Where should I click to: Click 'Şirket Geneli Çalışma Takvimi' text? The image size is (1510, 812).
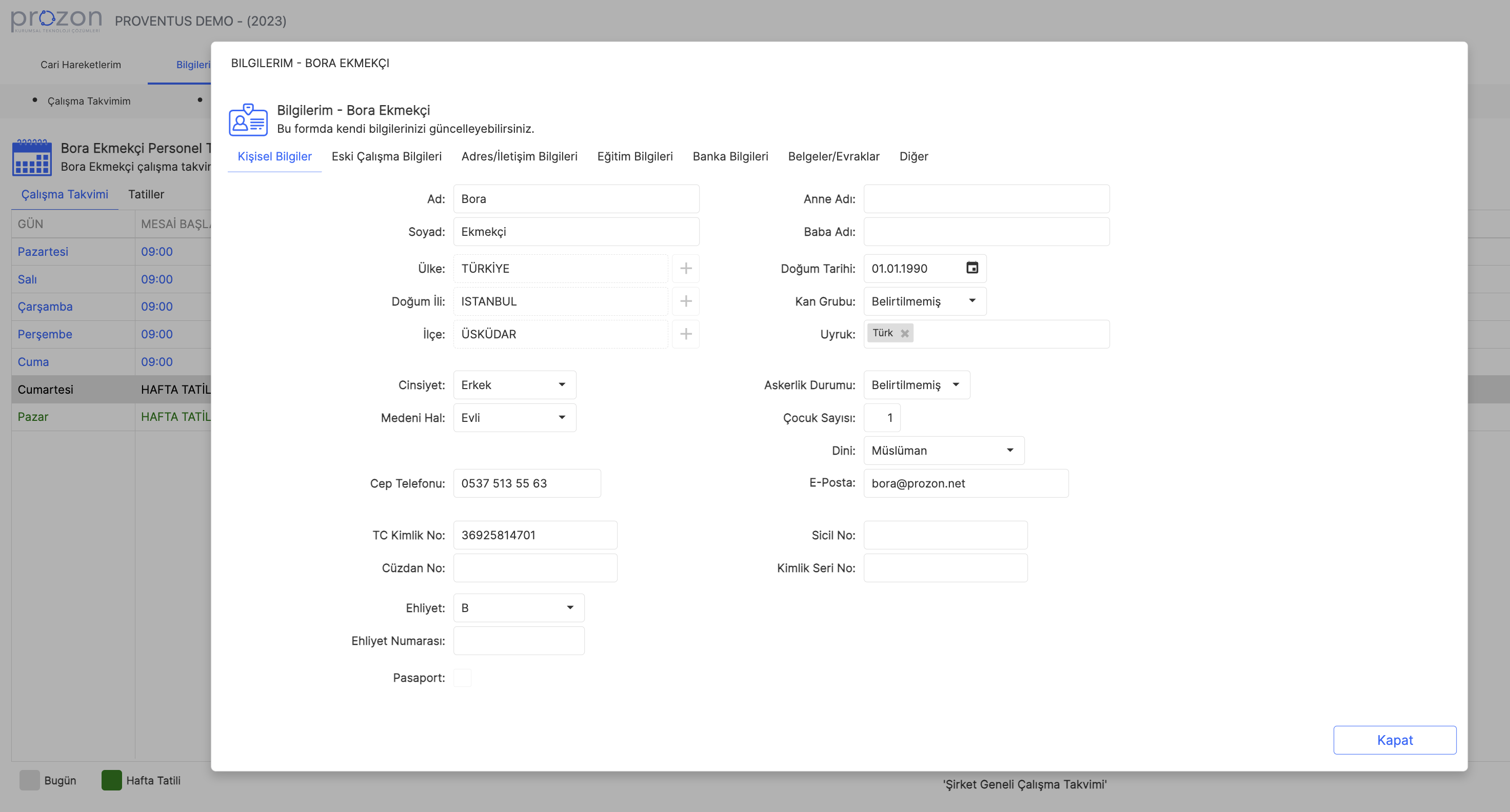(x=1024, y=784)
